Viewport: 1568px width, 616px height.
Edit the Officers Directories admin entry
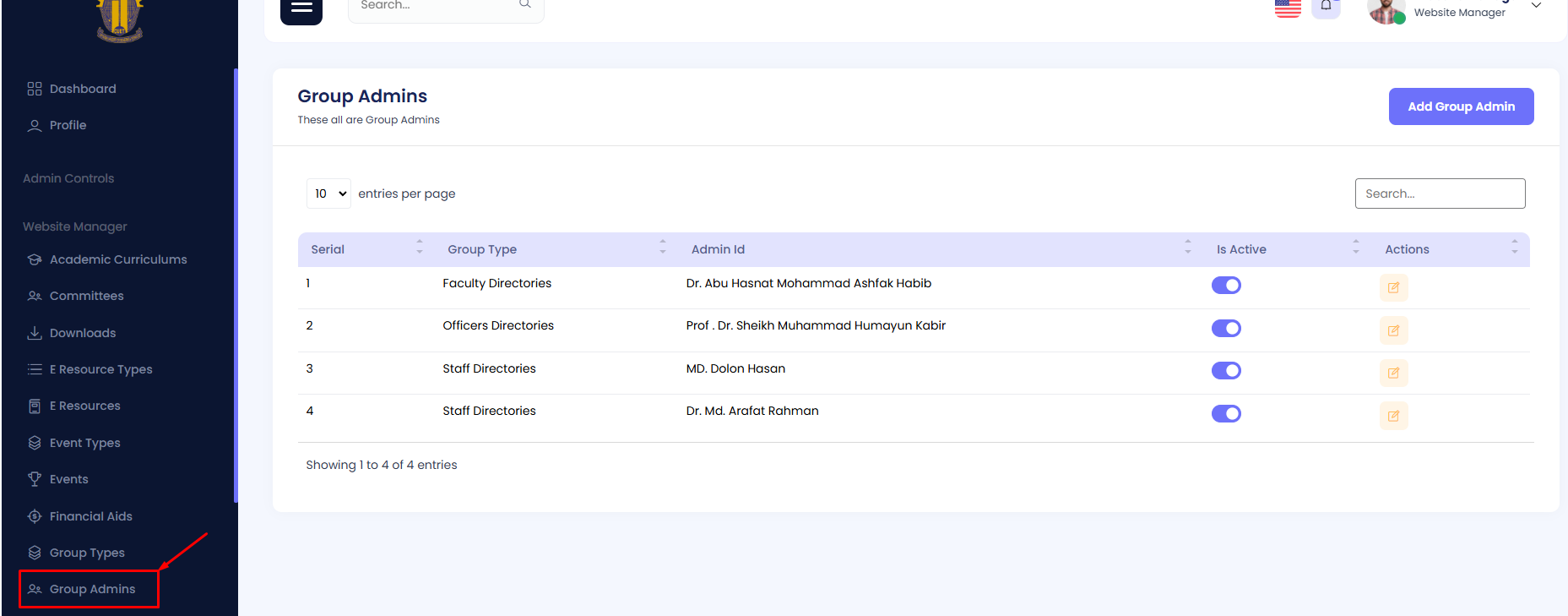click(1393, 330)
